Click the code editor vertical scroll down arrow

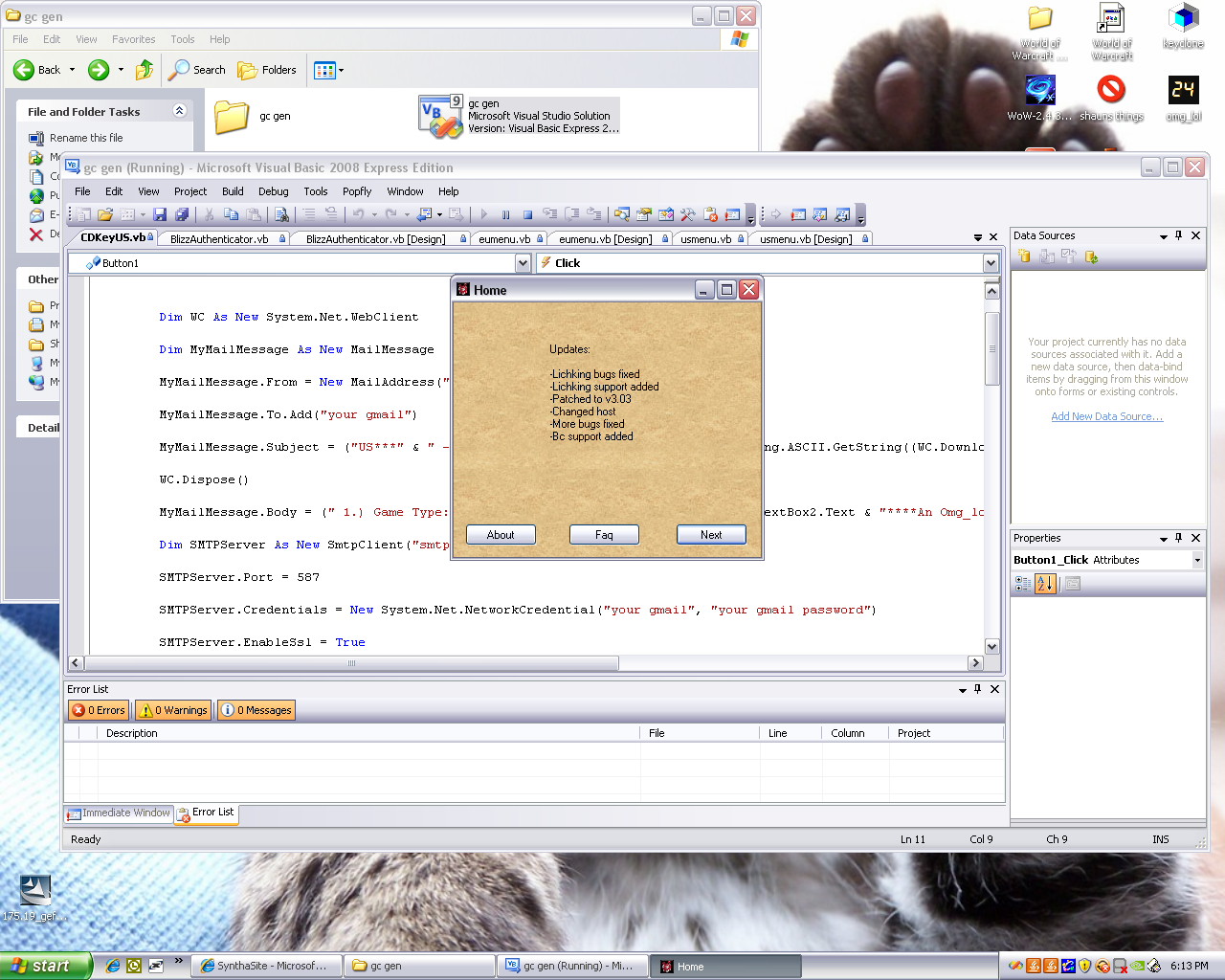point(991,647)
